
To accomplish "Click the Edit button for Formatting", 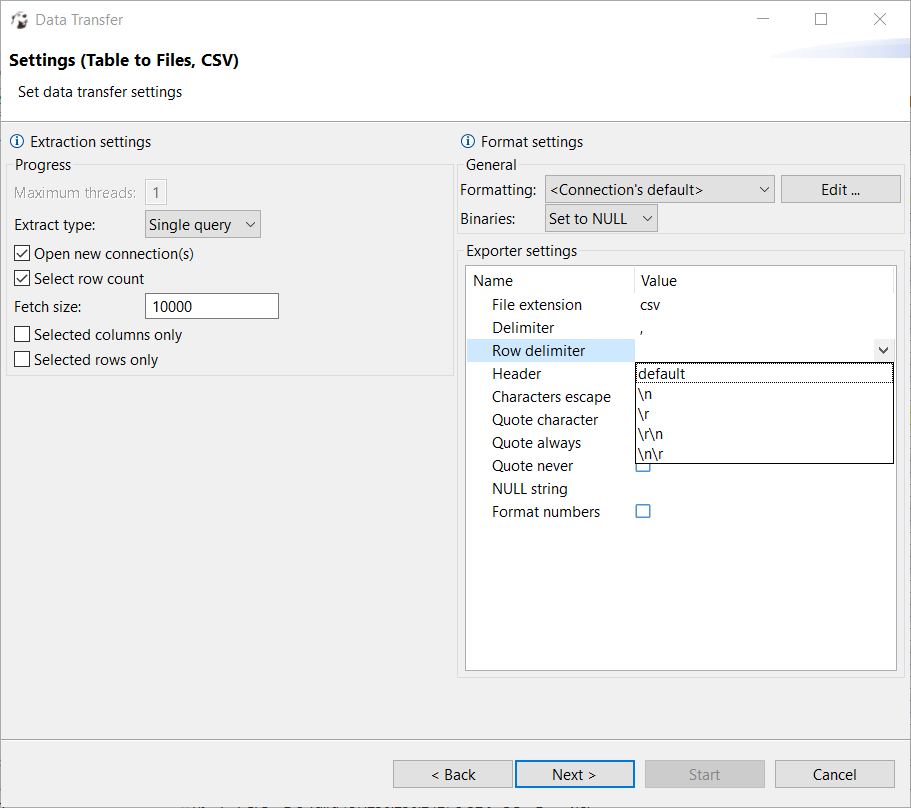I will tap(840, 188).
